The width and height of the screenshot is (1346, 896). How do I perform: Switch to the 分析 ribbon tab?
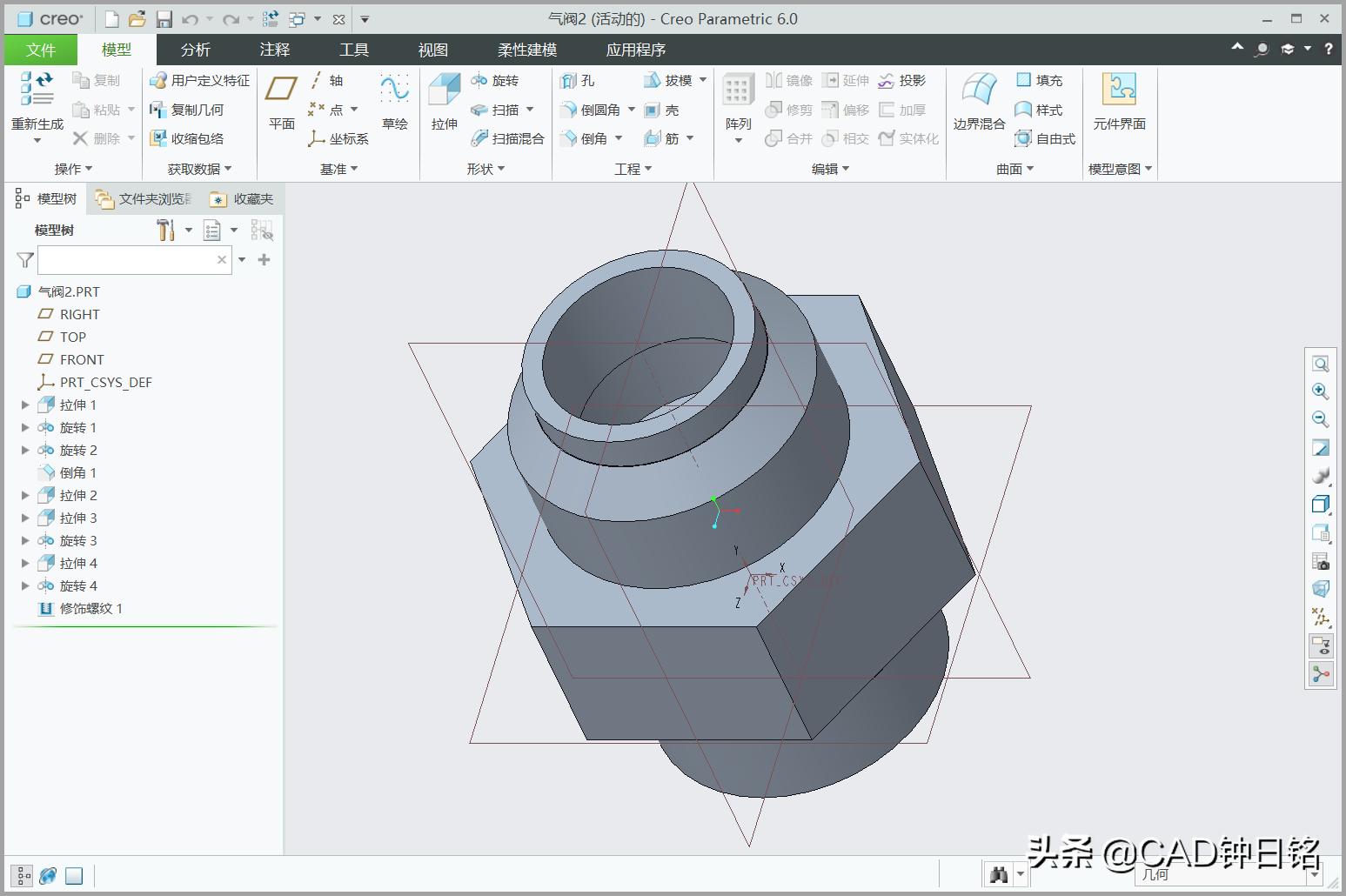pyautogui.click(x=195, y=50)
